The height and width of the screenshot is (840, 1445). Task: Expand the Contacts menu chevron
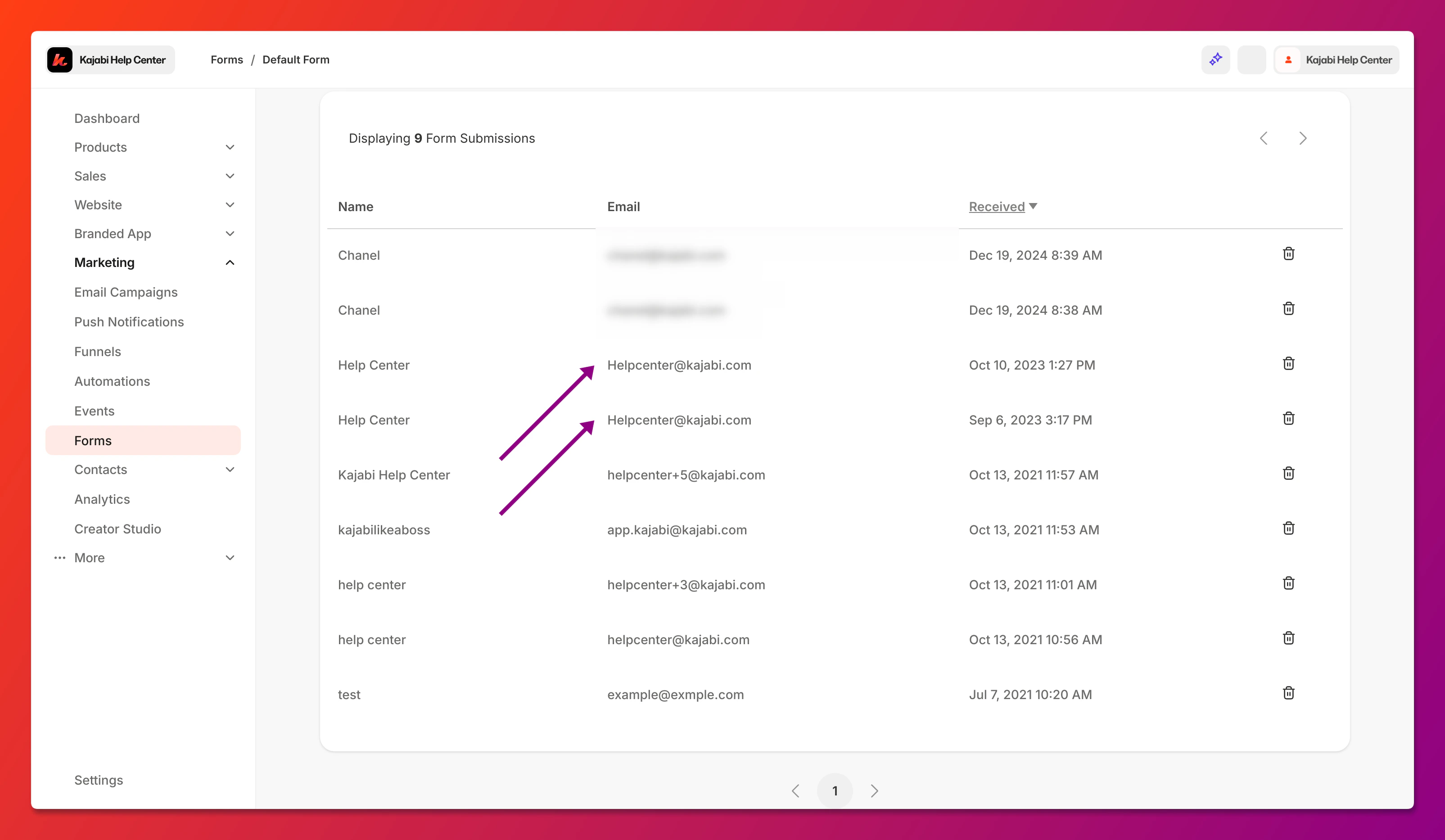(x=230, y=470)
